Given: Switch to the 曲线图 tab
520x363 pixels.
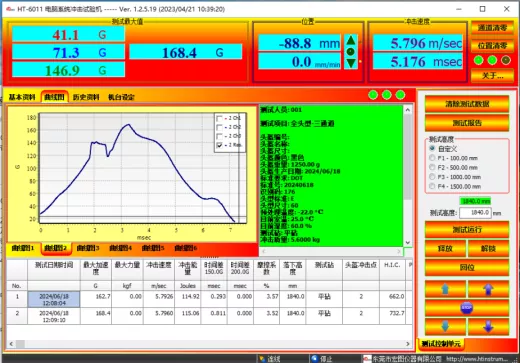Looking at the screenshot, I should coord(55,97).
